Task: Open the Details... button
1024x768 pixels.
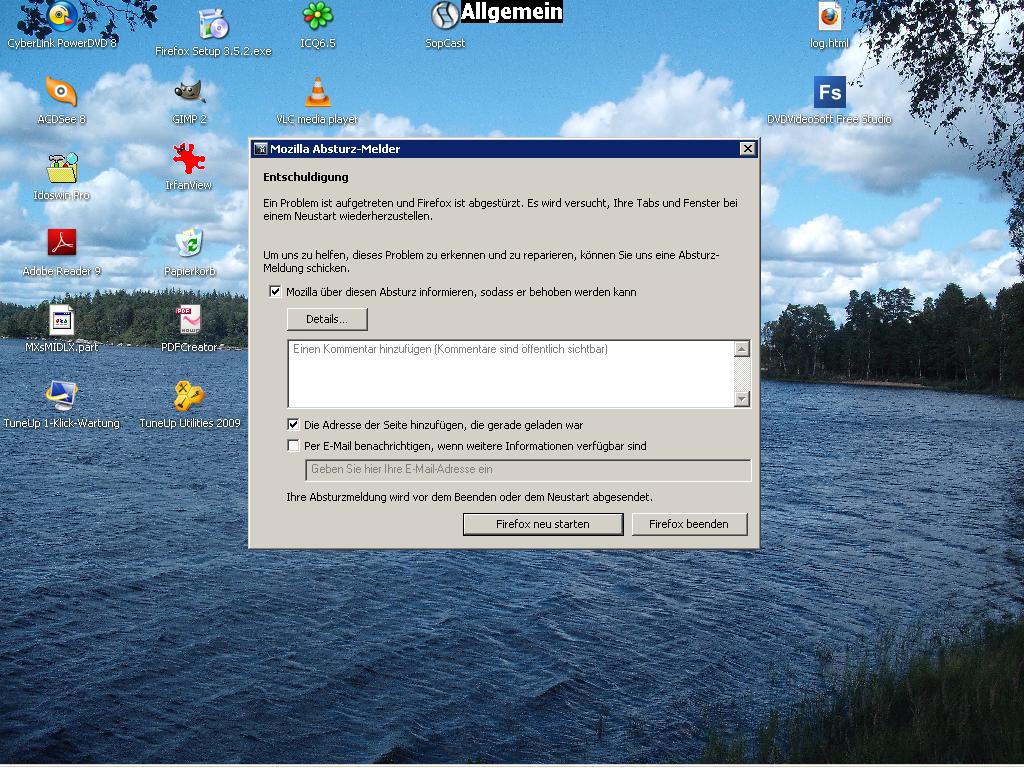Action: [x=327, y=319]
